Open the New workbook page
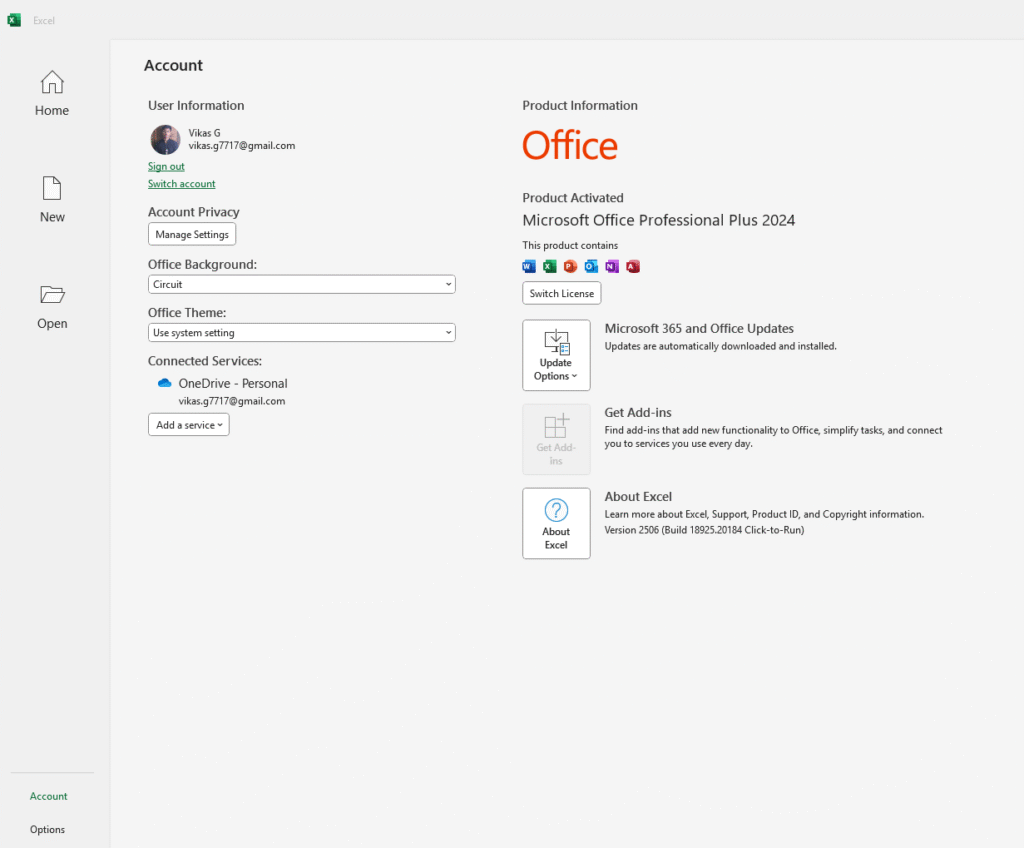 click(x=52, y=200)
